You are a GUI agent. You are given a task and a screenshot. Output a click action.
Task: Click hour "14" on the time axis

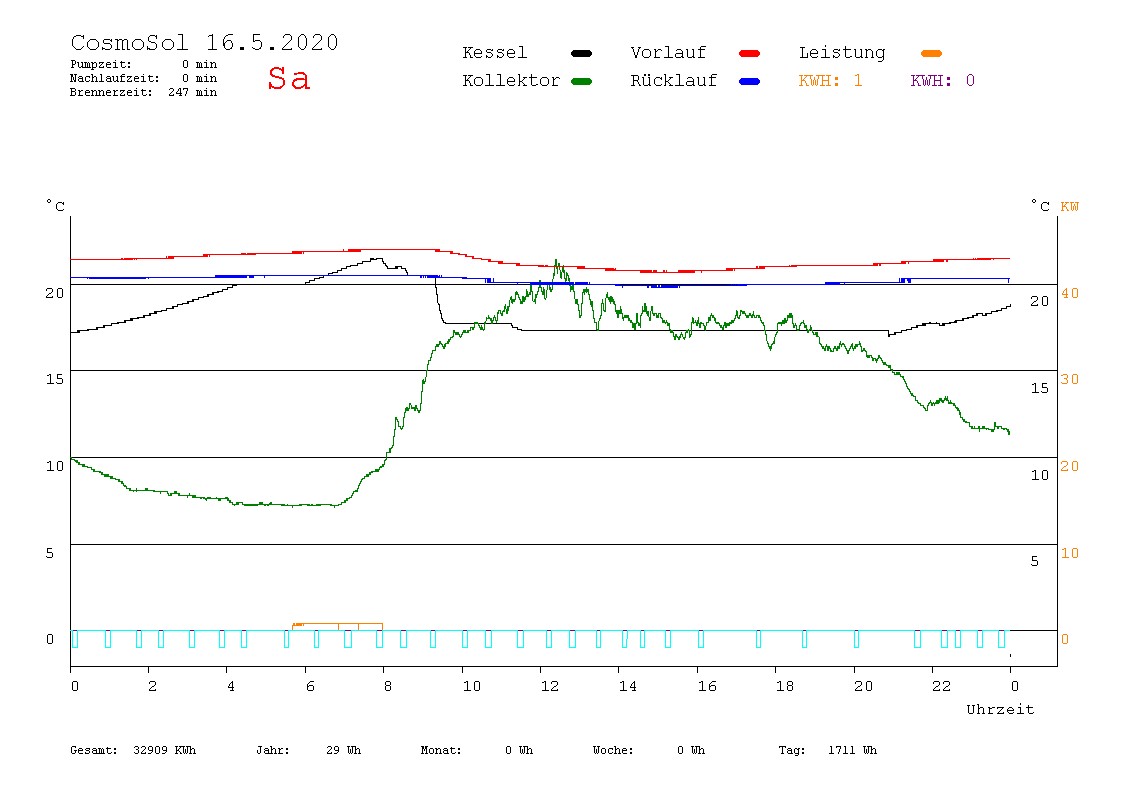[627, 686]
